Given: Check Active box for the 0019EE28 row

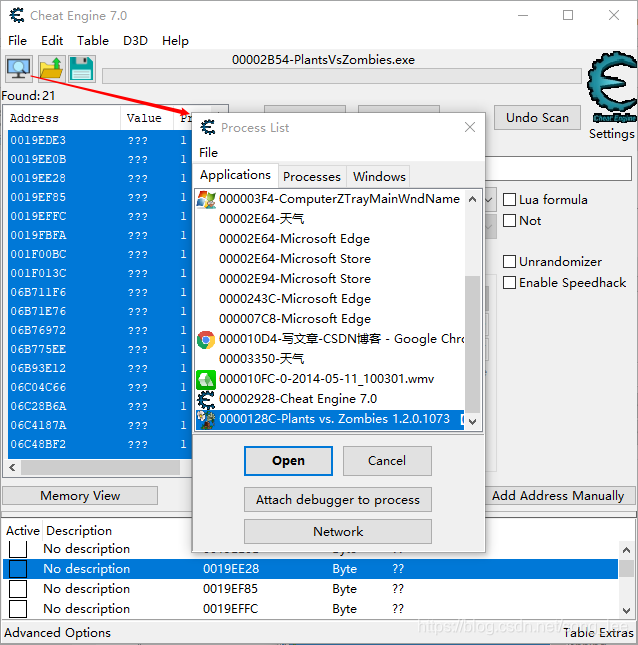Looking at the screenshot, I should point(18,569).
